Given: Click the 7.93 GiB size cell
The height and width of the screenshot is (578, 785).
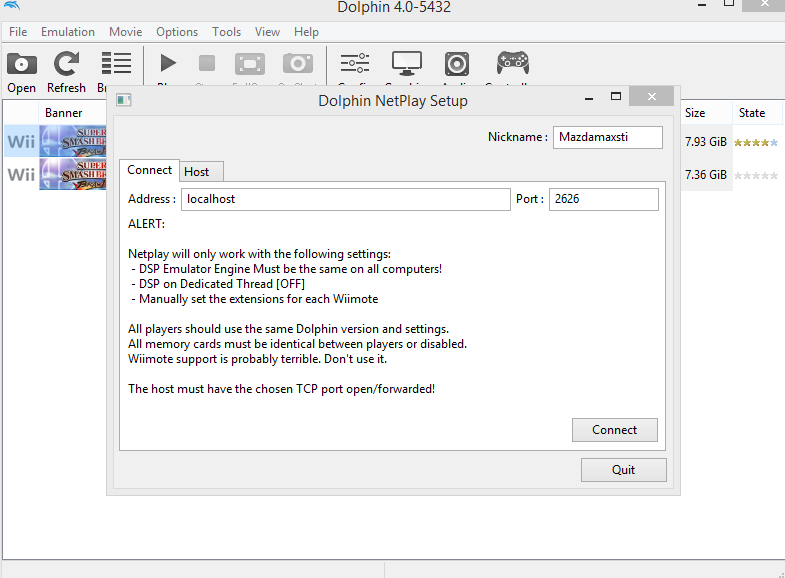Looking at the screenshot, I should click(706, 142).
